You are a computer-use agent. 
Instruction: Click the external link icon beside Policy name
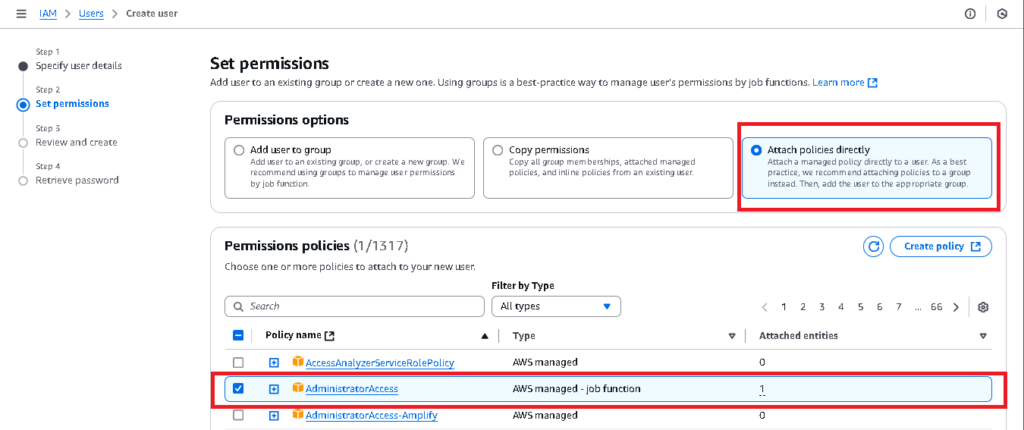click(330, 335)
